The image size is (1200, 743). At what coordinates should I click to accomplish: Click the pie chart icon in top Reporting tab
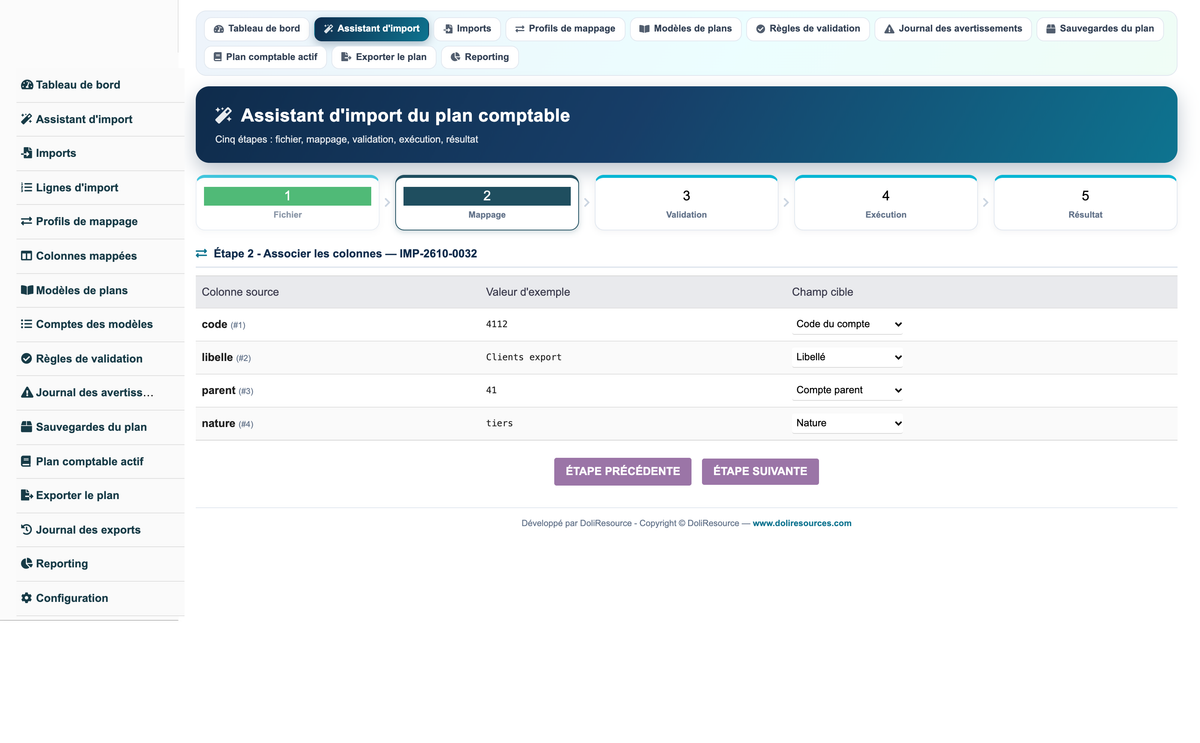[x=455, y=57]
